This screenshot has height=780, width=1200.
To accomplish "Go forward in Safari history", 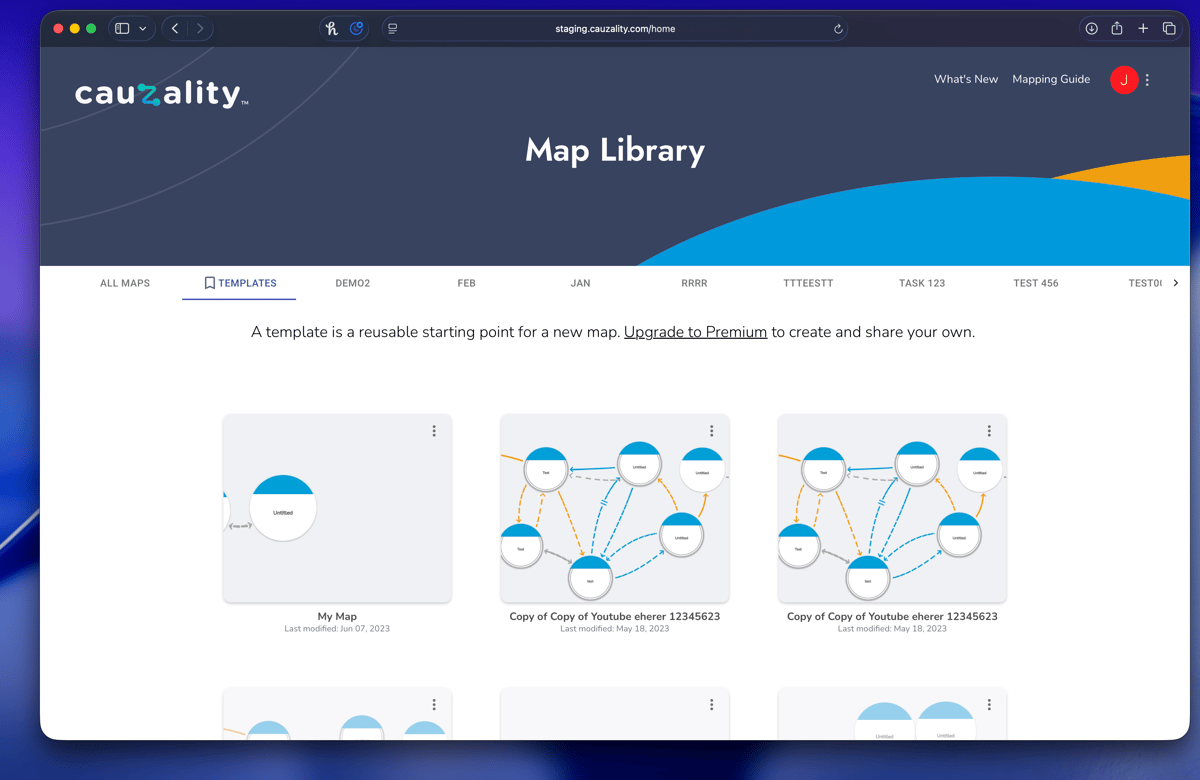I will tap(200, 29).
